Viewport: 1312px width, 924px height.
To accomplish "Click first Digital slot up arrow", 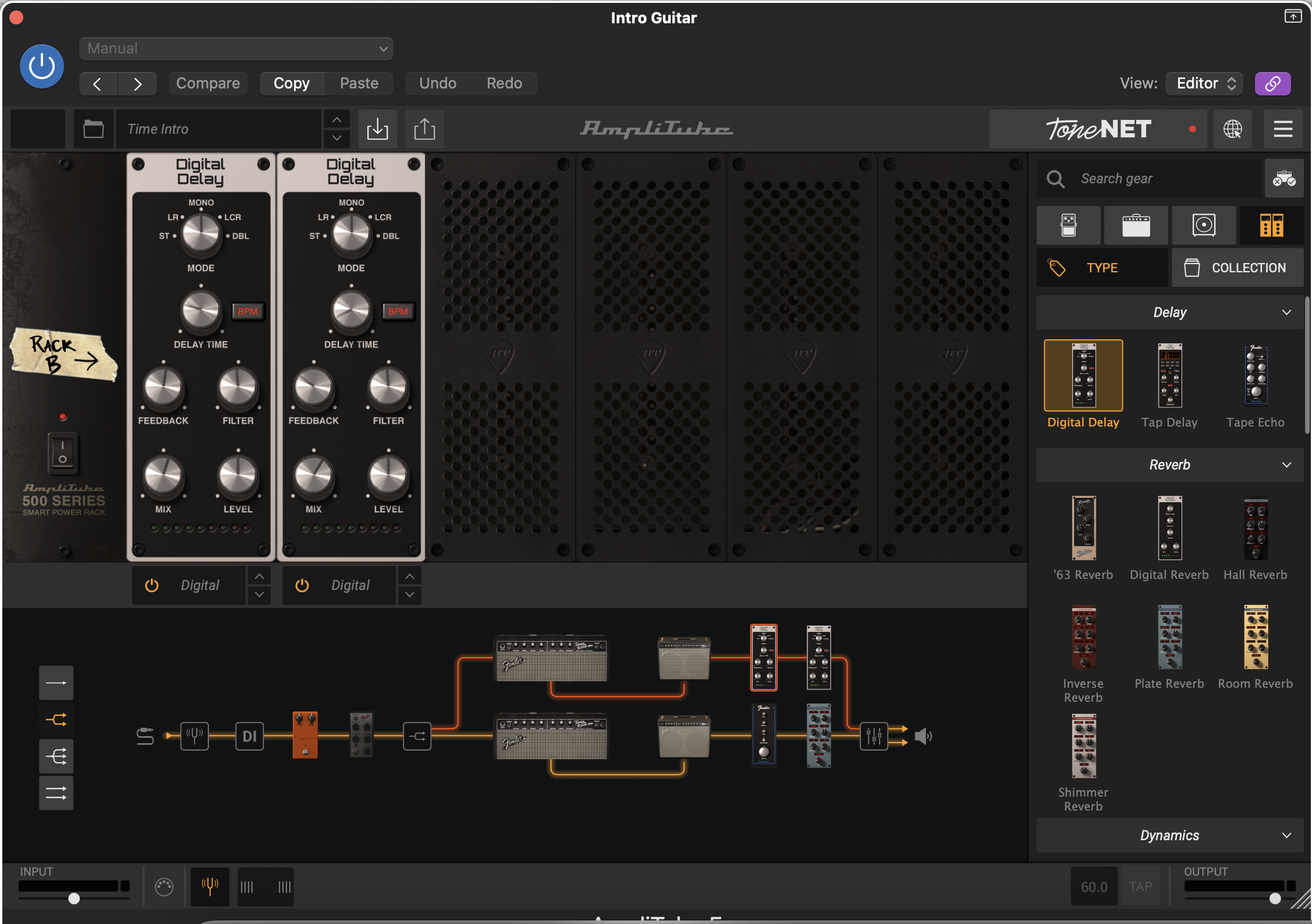I will (260, 576).
